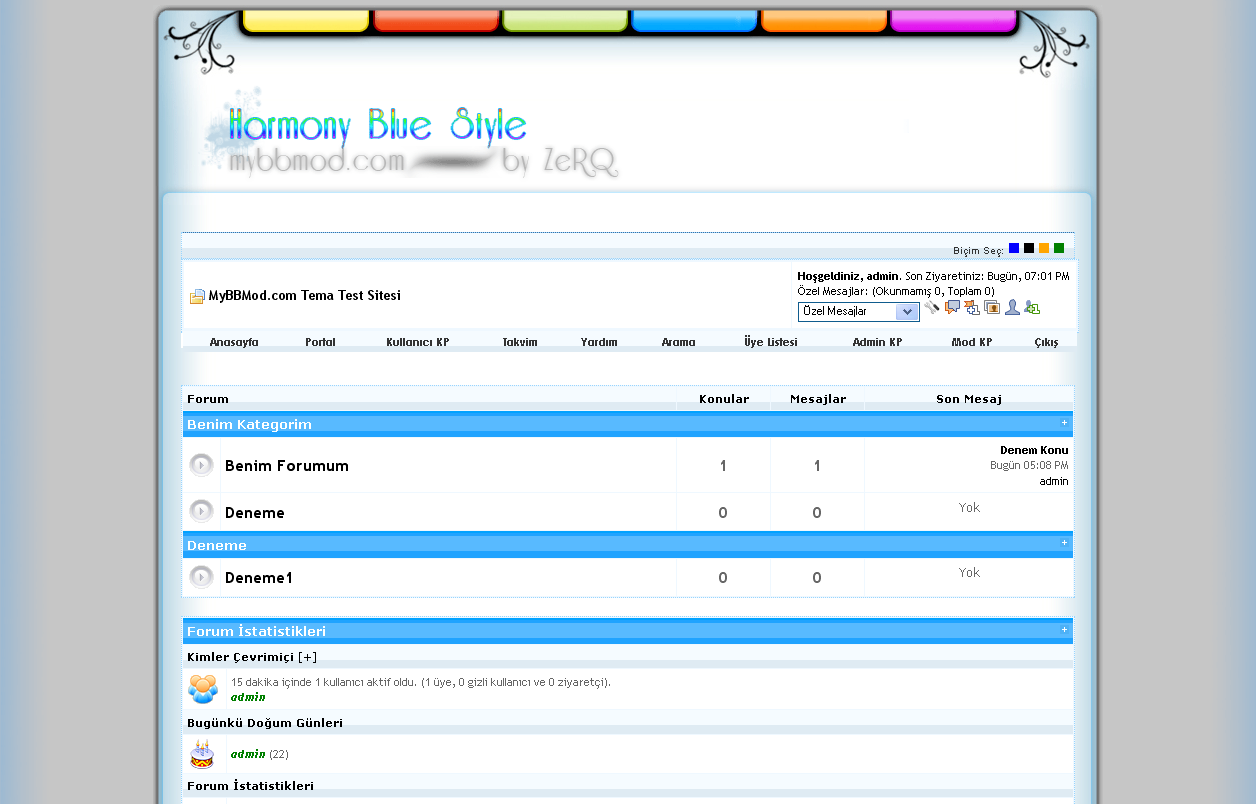The width and height of the screenshot is (1256, 804).
Task: Collapse the Forum İstatistikleri section
Action: 1064,630
